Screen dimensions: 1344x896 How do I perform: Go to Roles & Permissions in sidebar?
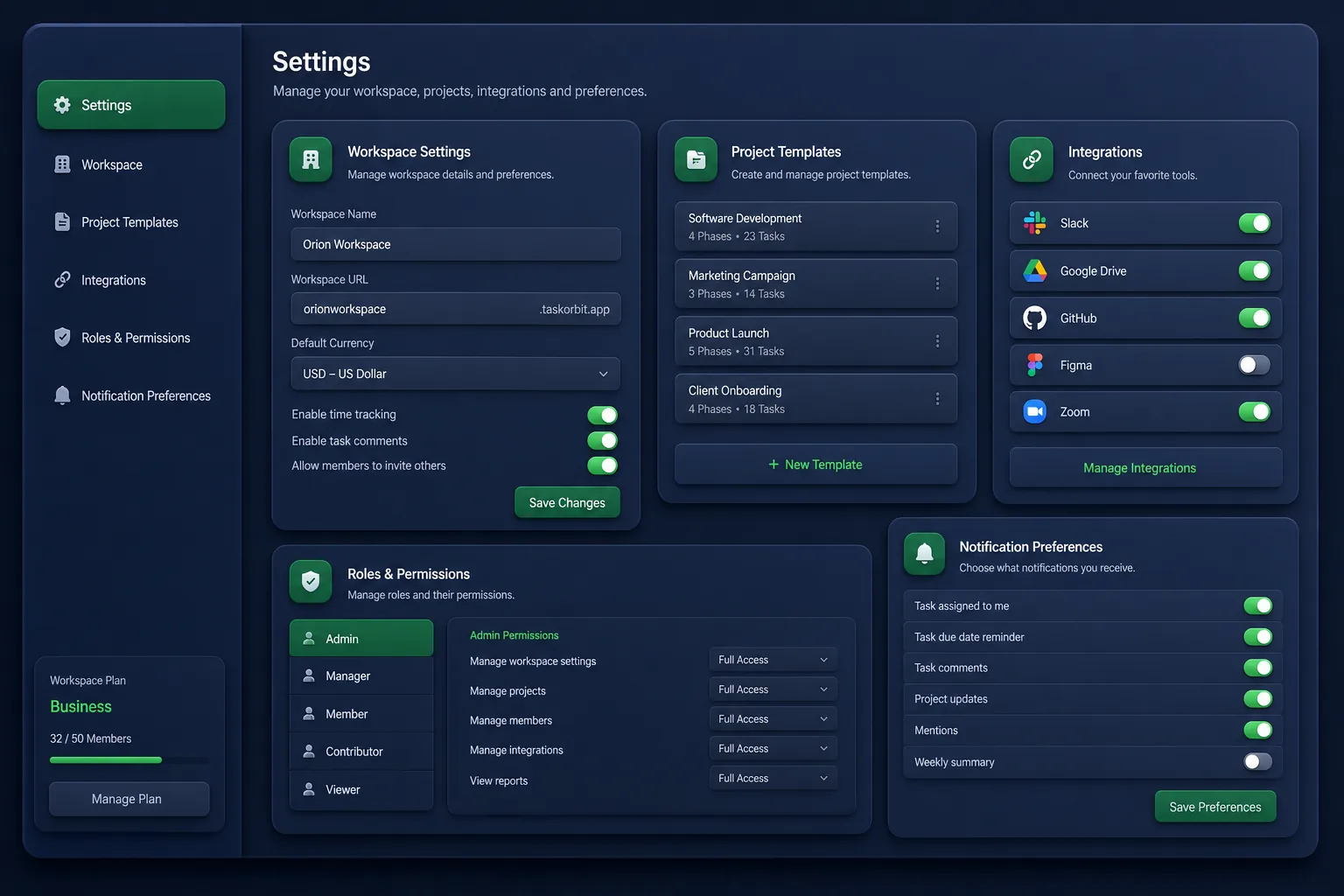coord(130,338)
